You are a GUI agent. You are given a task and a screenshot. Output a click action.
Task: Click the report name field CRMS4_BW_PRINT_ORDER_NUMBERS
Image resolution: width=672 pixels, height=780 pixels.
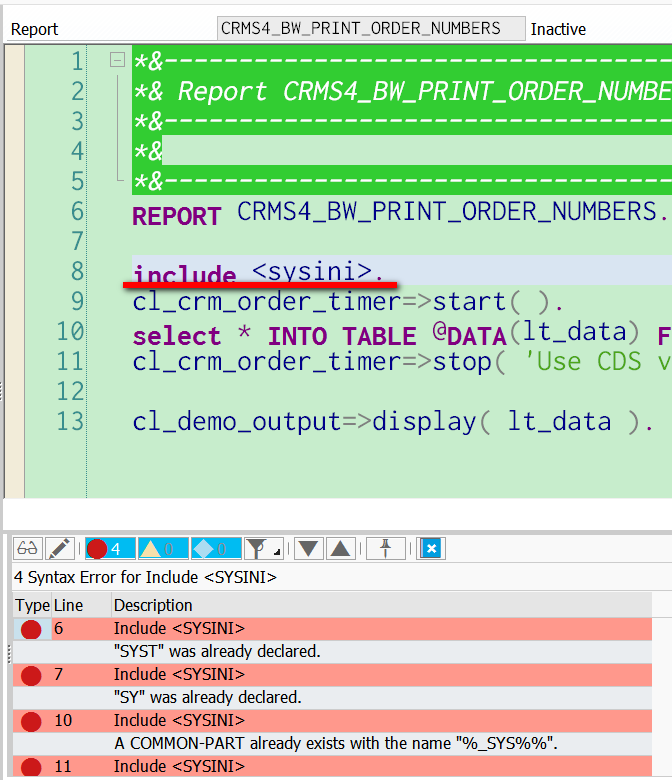click(371, 28)
